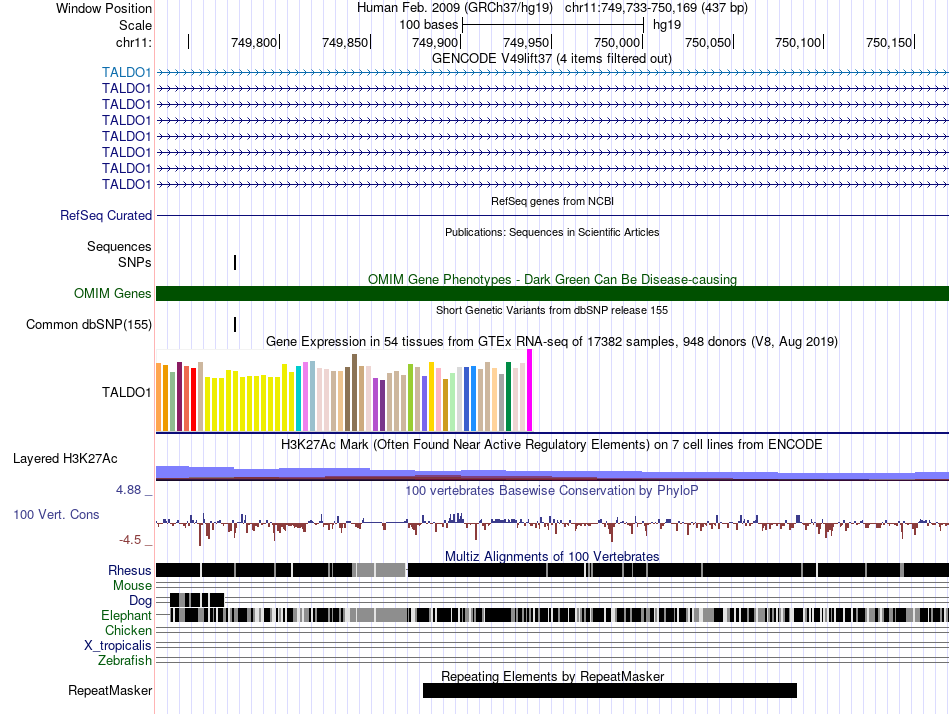Open the RefSeq Curated track label

click(106, 215)
